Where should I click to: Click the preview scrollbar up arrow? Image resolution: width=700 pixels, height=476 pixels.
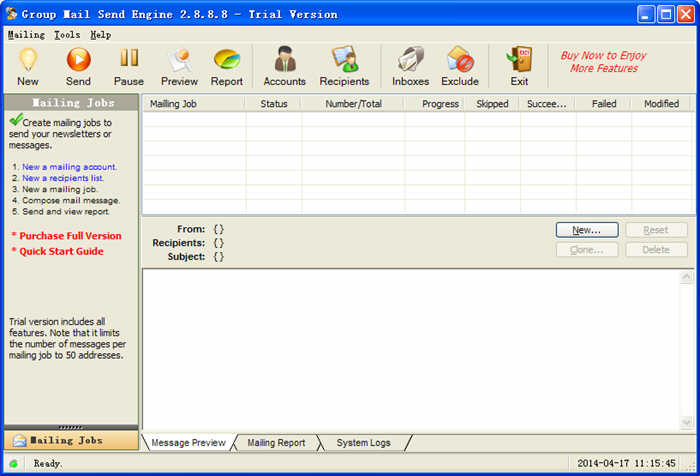687,277
